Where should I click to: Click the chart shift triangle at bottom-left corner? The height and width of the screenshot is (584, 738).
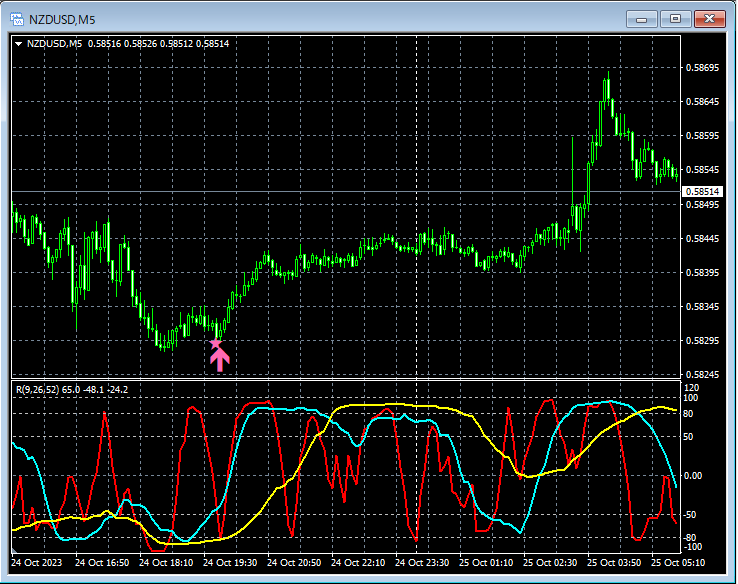coord(14,550)
